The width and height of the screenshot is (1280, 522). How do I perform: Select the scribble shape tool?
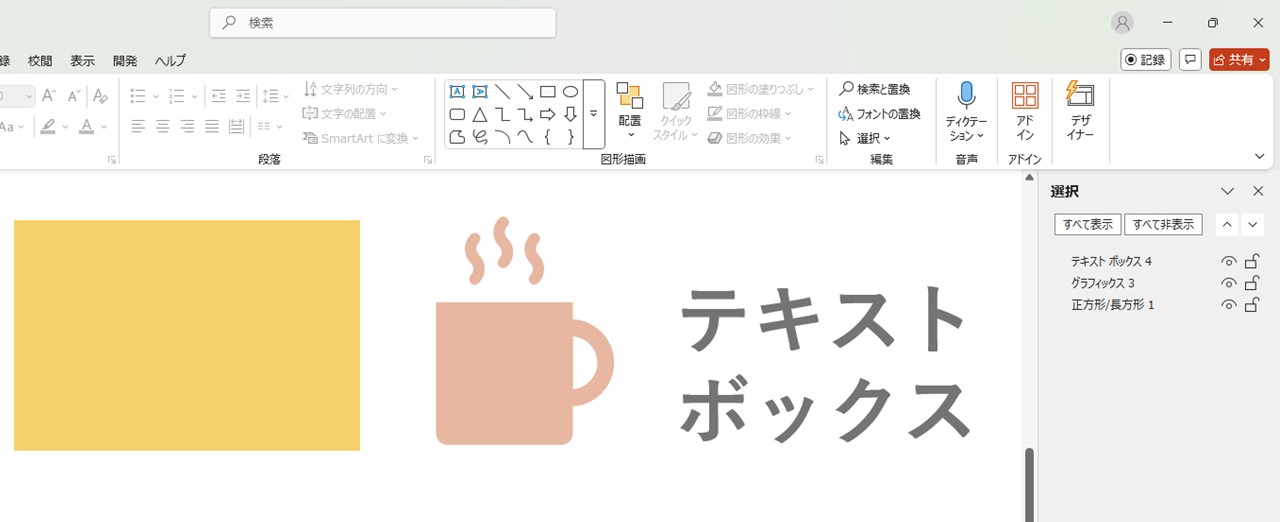click(x=480, y=137)
